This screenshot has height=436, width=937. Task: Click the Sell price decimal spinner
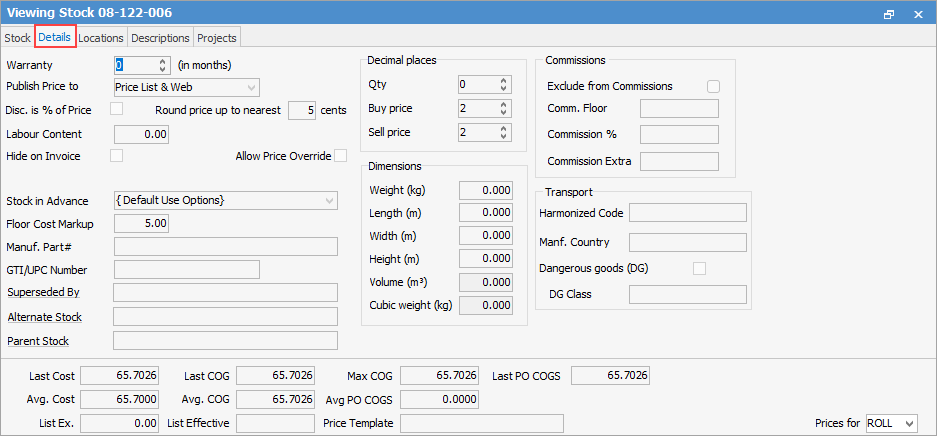(x=503, y=133)
